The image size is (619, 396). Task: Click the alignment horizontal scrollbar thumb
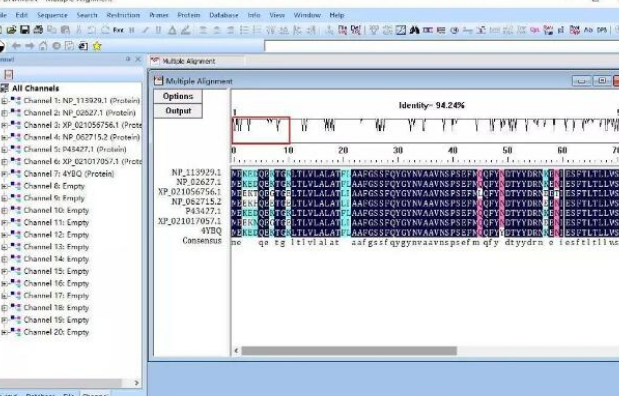[349, 351]
